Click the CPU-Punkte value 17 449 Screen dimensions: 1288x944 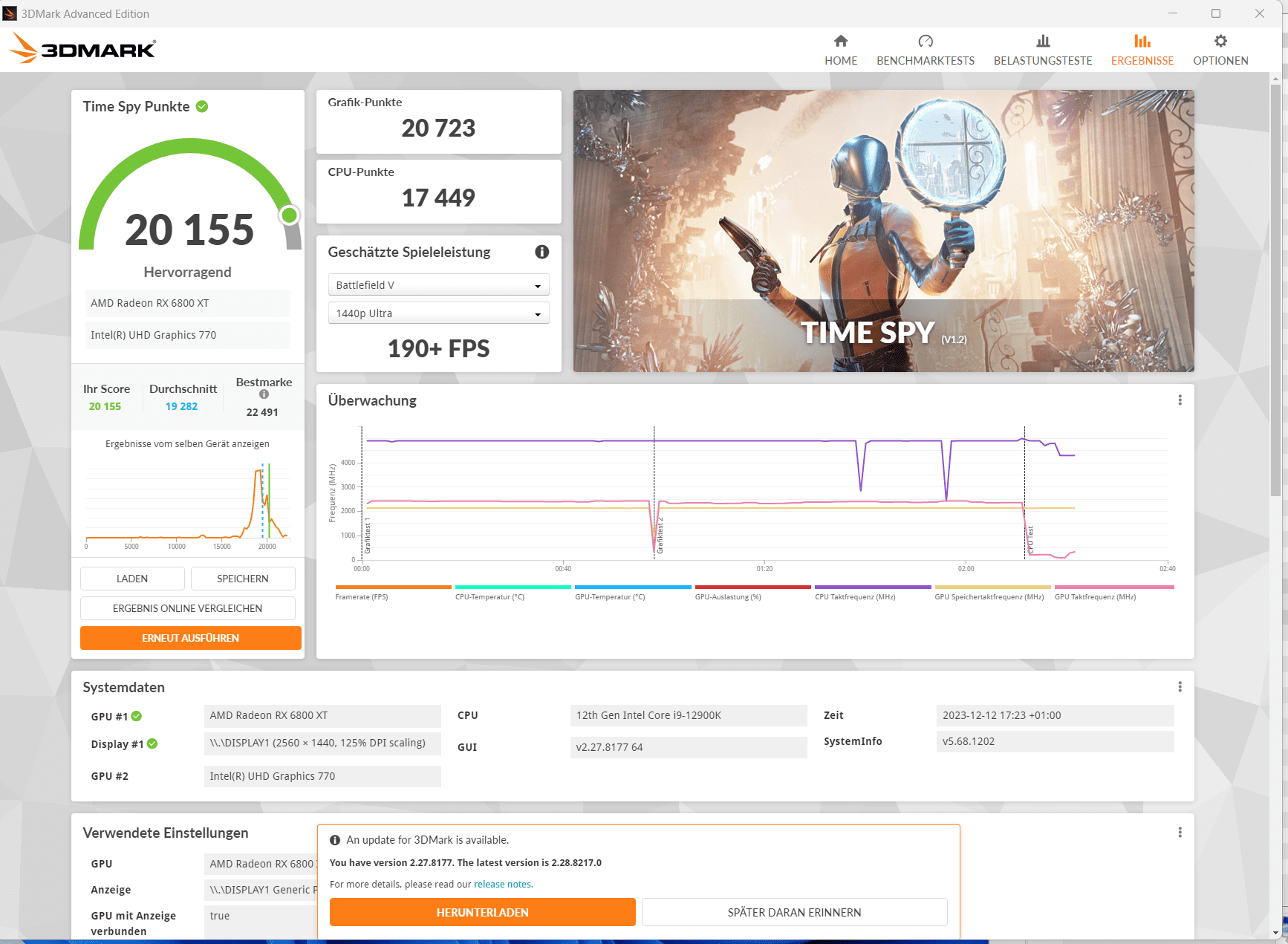point(438,198)
